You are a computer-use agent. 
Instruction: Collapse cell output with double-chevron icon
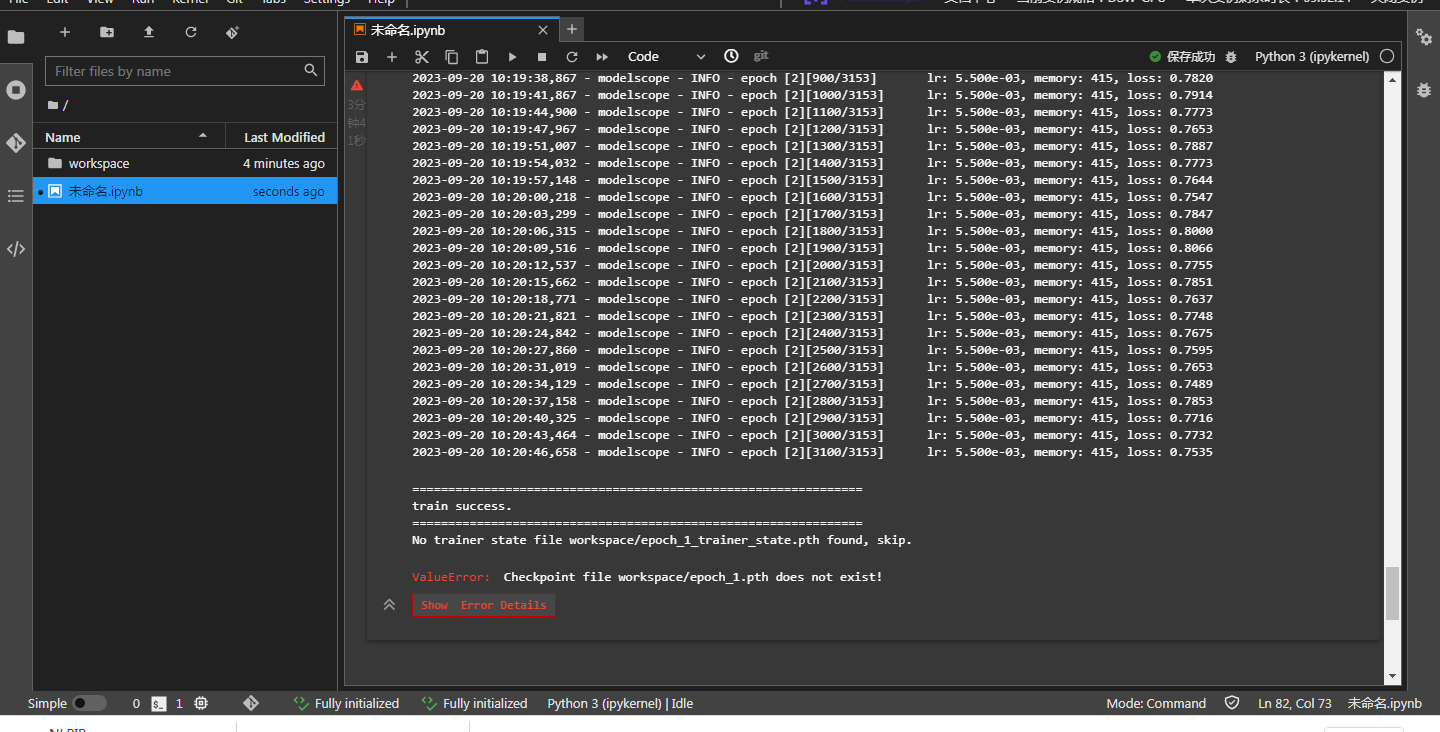coord(390,605)
